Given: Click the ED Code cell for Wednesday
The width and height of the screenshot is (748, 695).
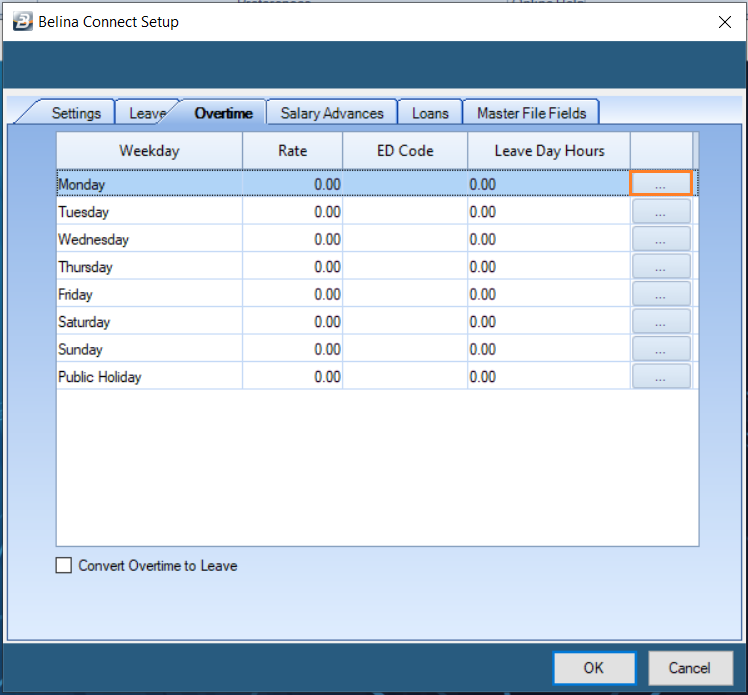Looking at the screenshot, I should [405, 239].
